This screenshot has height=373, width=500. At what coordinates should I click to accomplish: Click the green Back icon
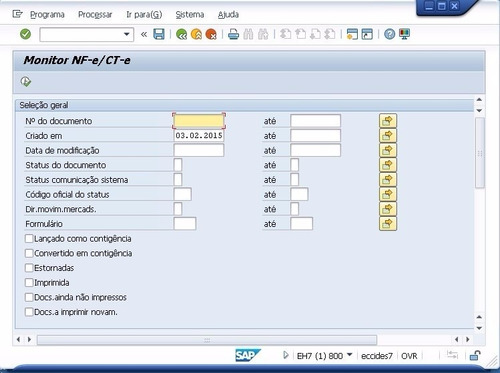[181, 34]
